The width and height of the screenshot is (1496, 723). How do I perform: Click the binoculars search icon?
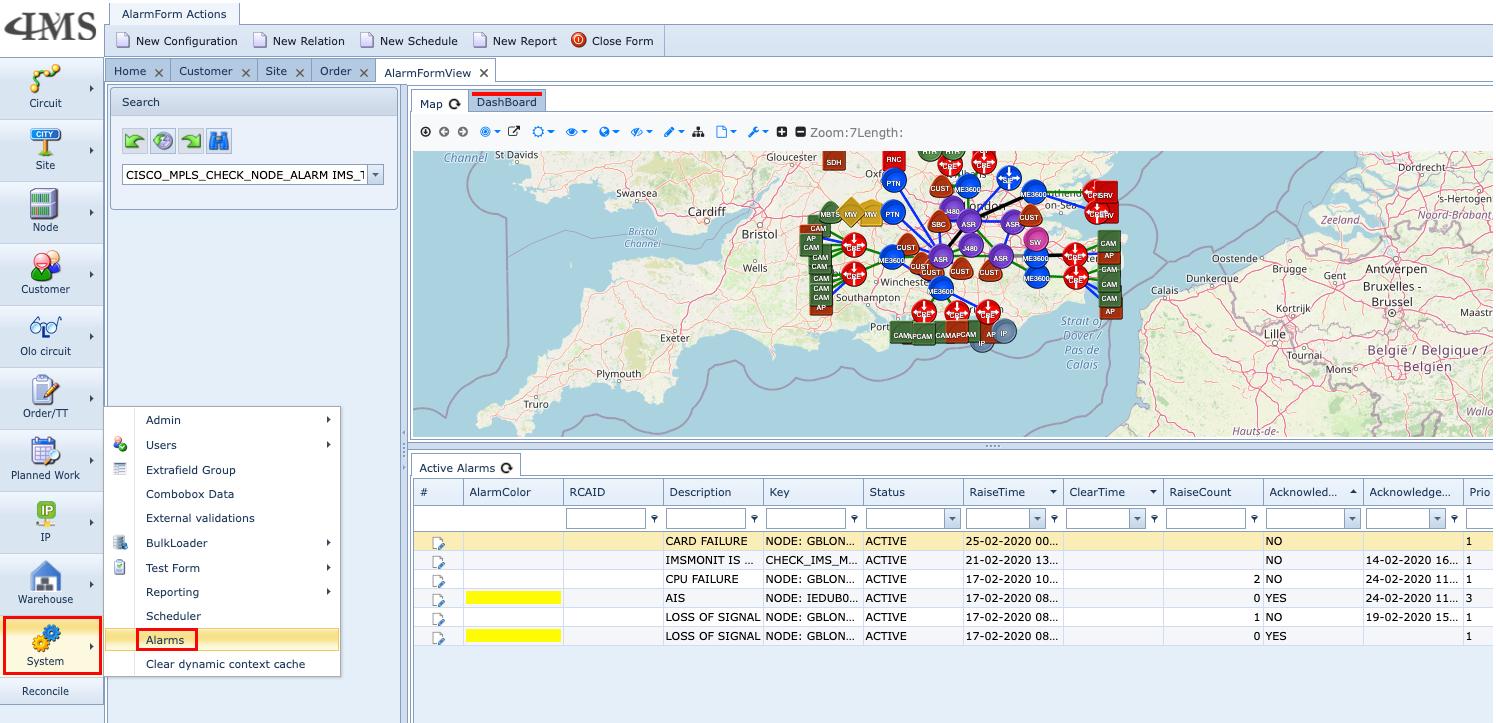pos(219,142)
